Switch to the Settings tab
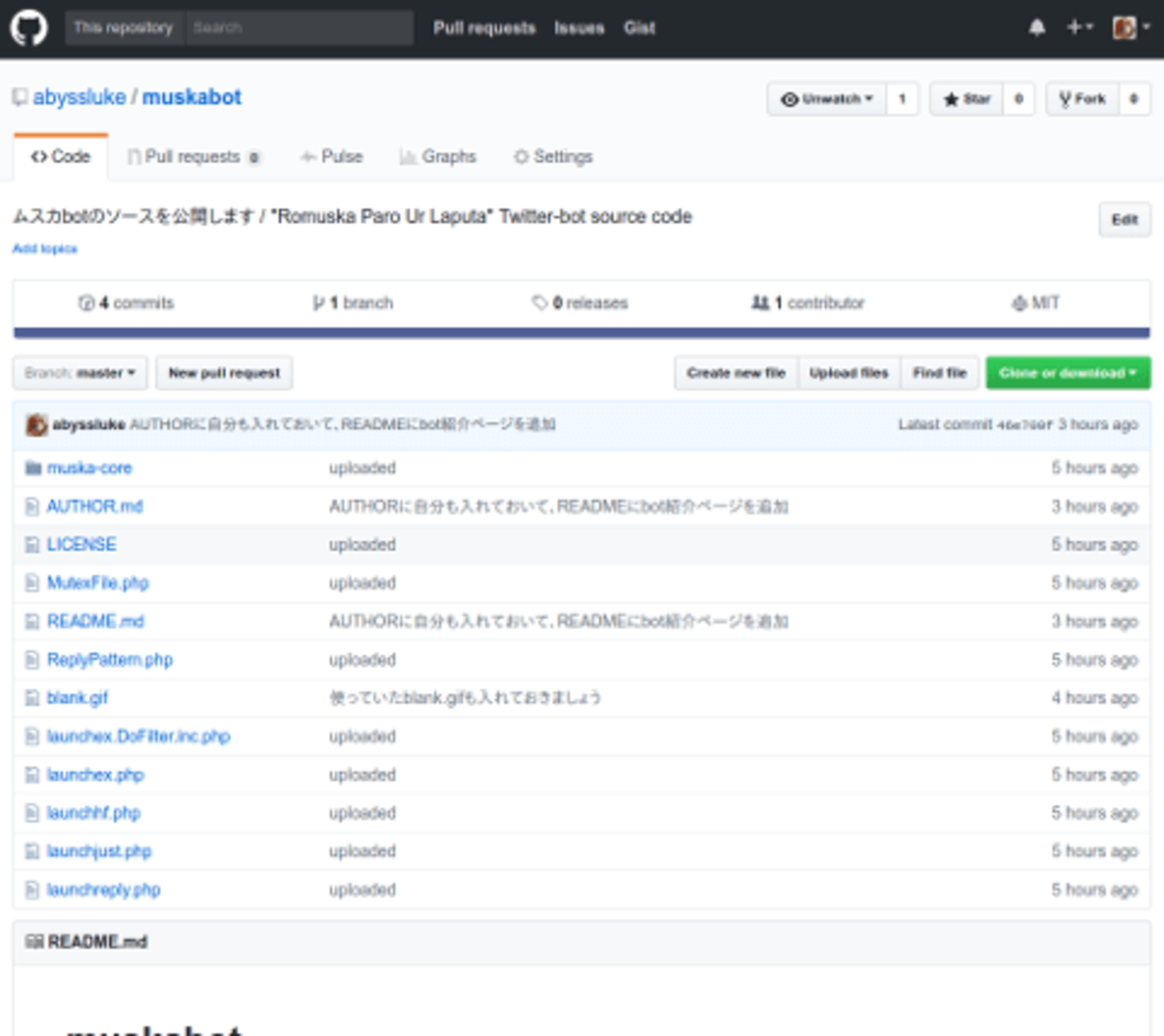The height and width of the screenshot is (1036, 1164). [553, 157]
